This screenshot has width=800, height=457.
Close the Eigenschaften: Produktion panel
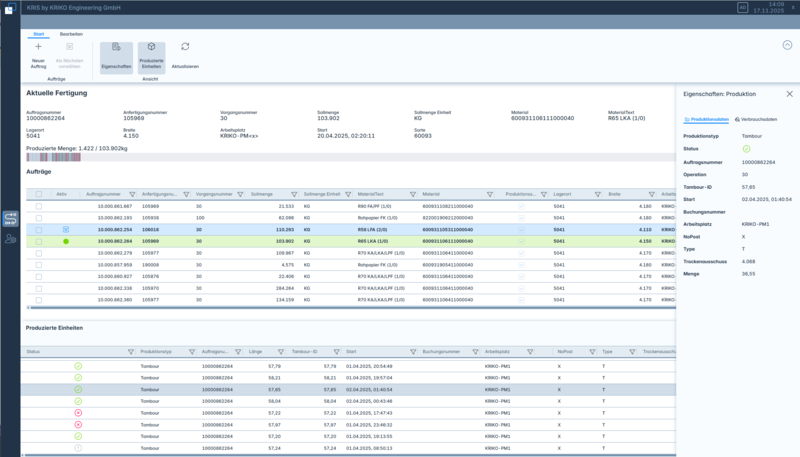[x=789, y=93]
